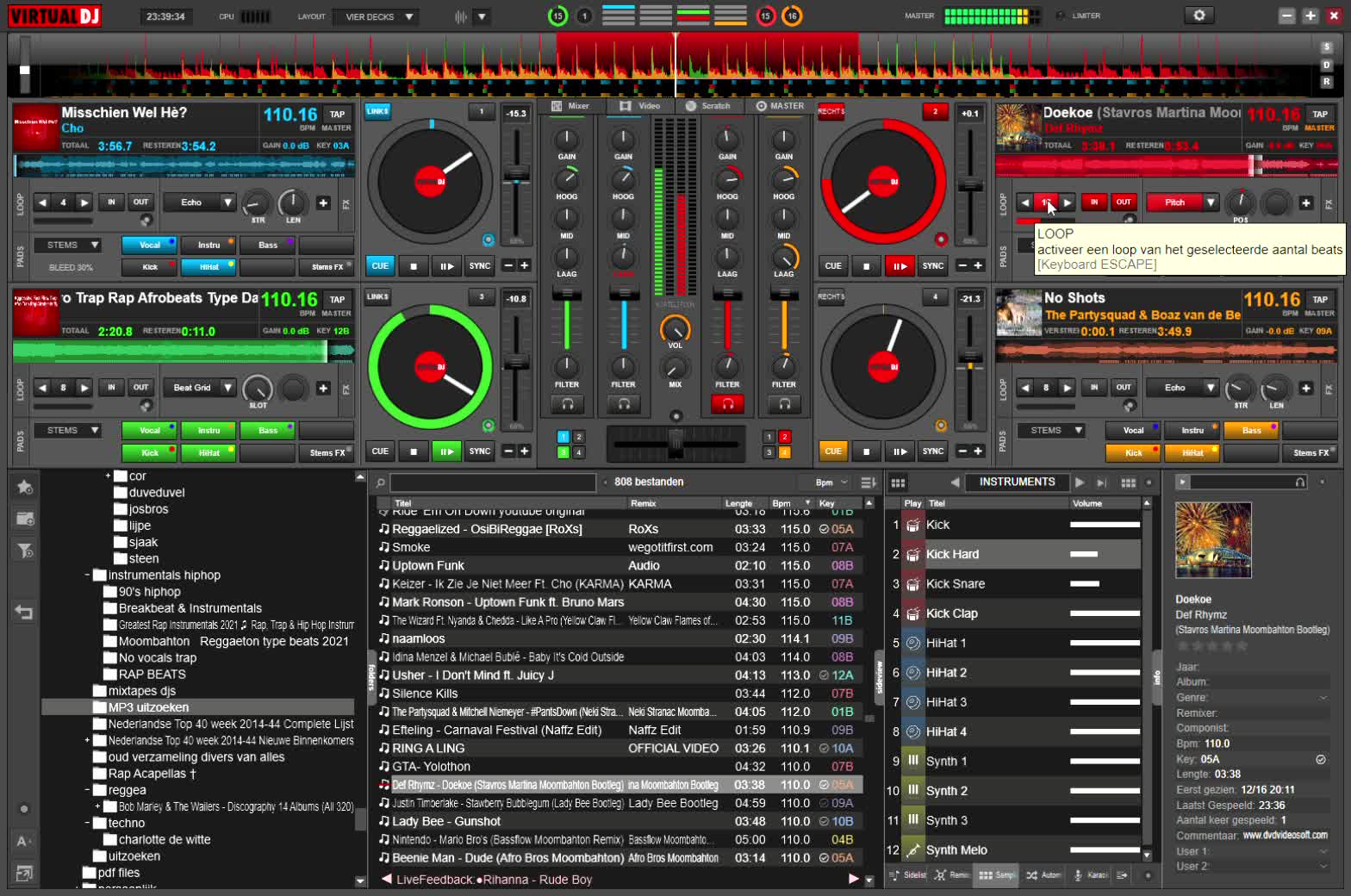Expand the Bob Marley & The Wailers folder
The image size is (1351, 896).
(x=98, y=806)
